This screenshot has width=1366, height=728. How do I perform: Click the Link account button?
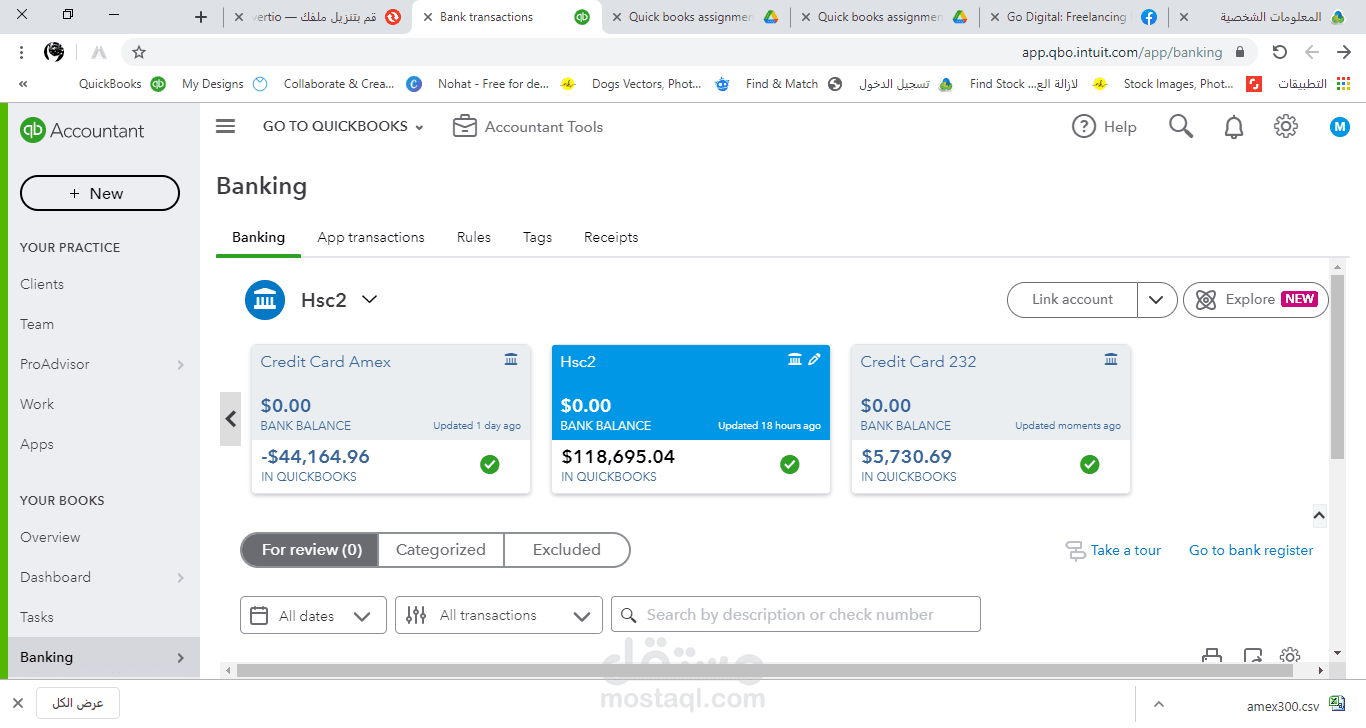[x=1072, y=300]
